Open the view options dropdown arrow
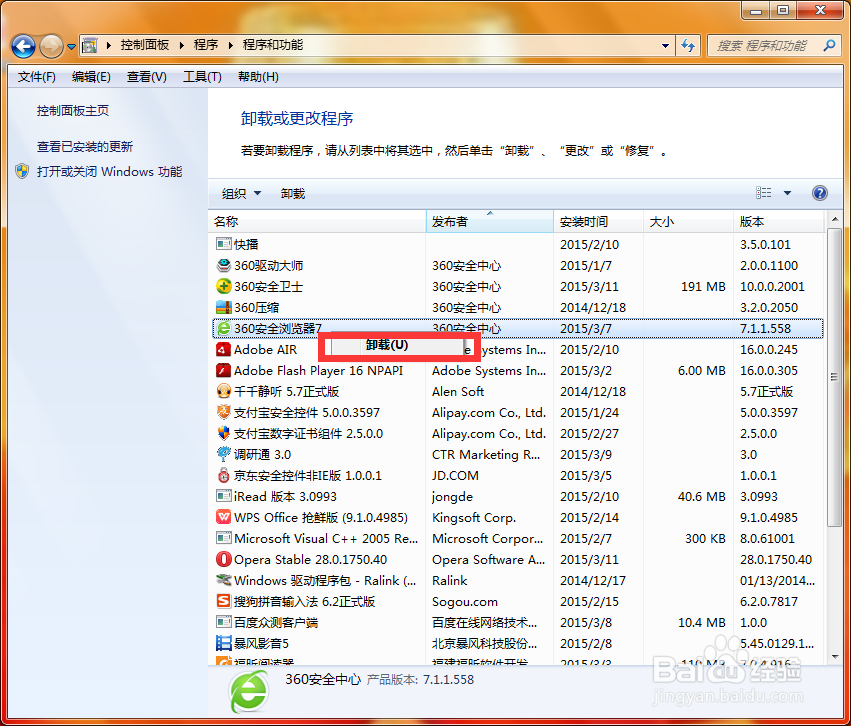Viewport: 851px width, 726px height. 788,193
